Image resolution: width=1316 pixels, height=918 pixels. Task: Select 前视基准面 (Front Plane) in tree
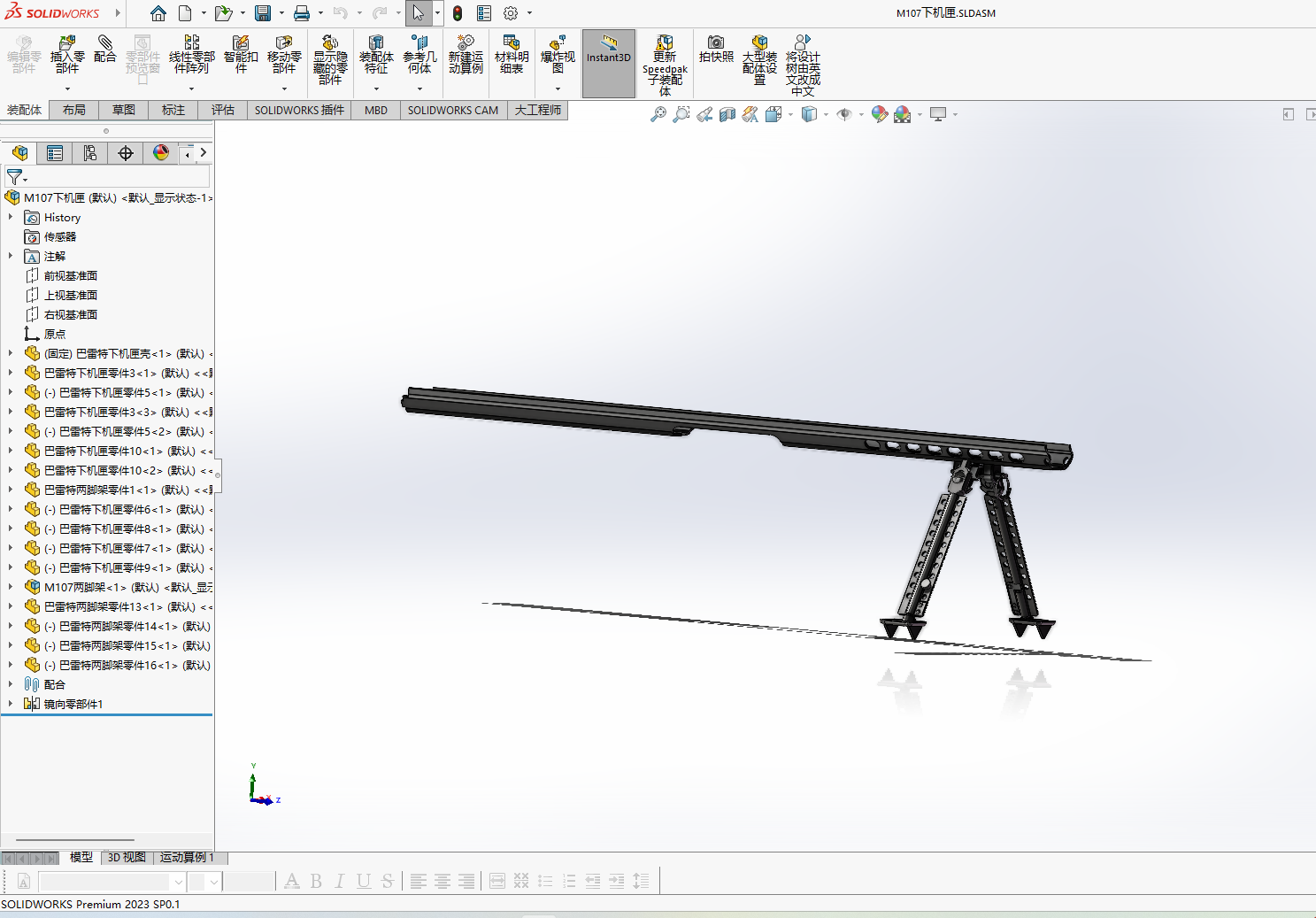coord(71,275)
